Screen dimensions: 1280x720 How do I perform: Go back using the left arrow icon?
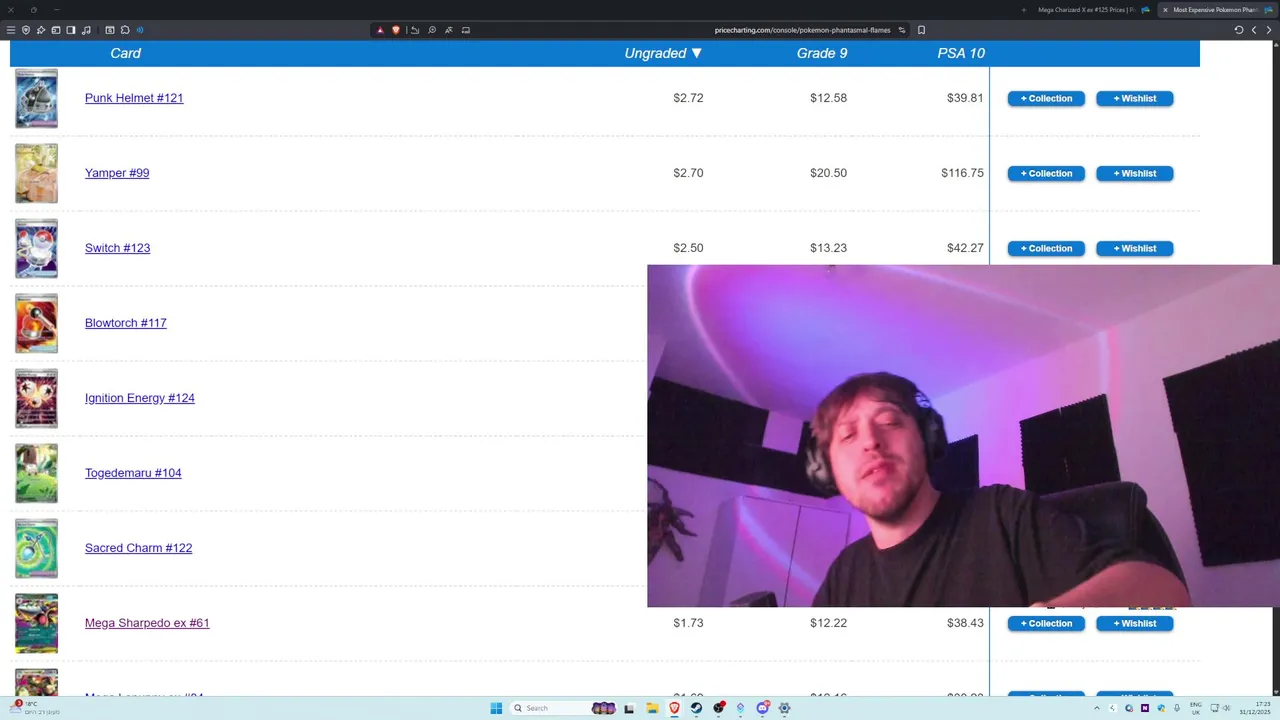[1254, 30]
